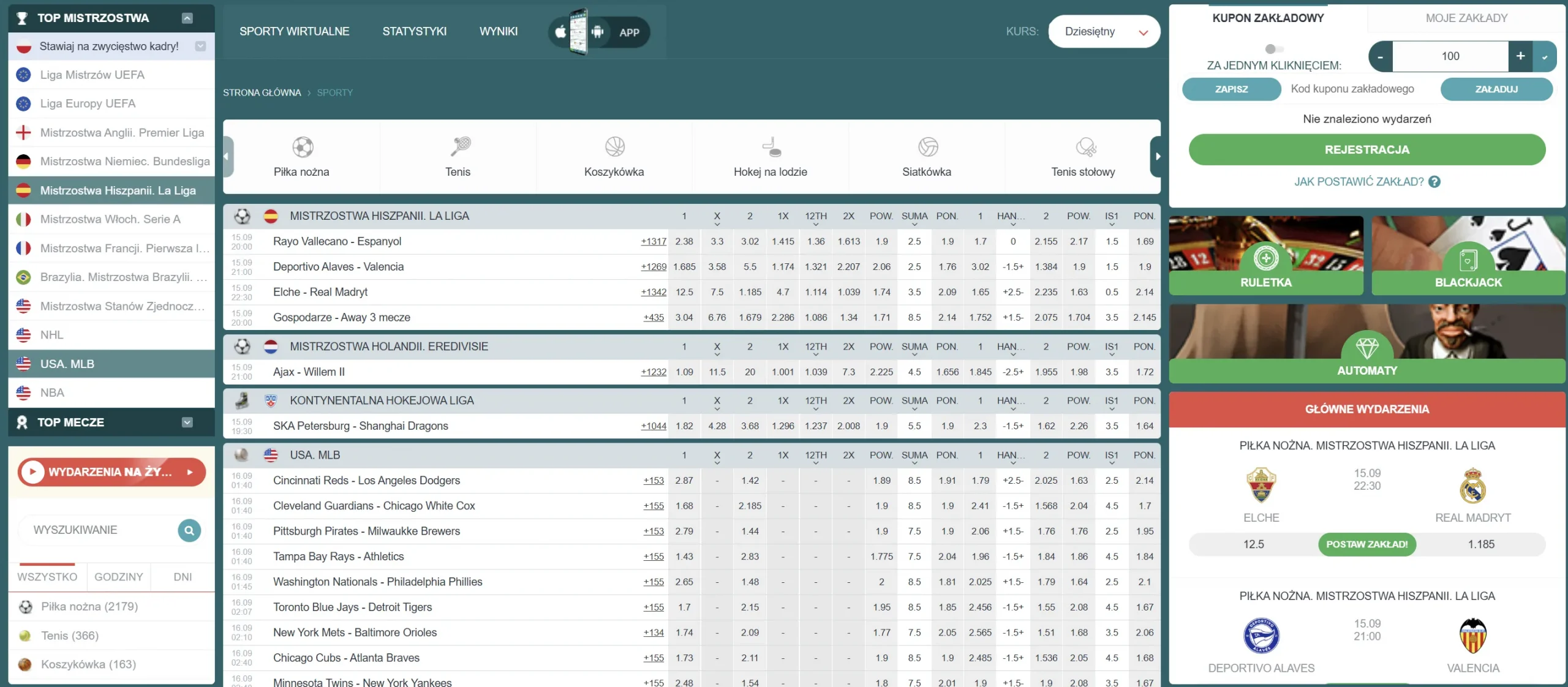Click the Real Madryt club crest

1472,485
